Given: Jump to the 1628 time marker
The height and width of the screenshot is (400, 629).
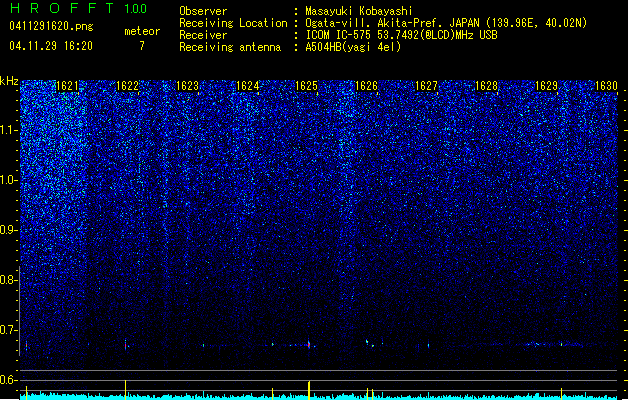Looking at the screenshot, I should tap(486, 86).
